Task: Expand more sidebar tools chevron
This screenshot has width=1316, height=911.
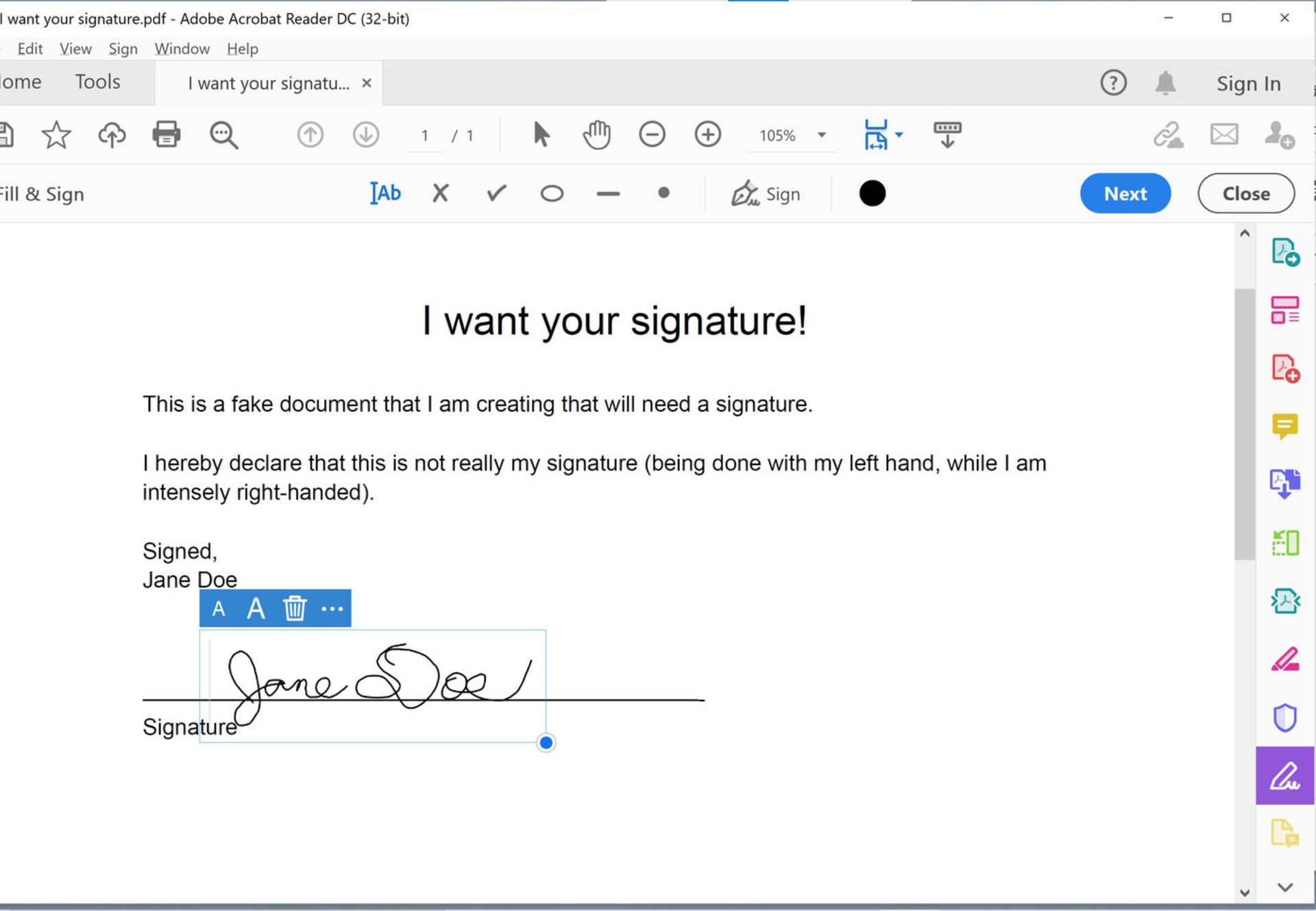Action: click(1285, 887)
